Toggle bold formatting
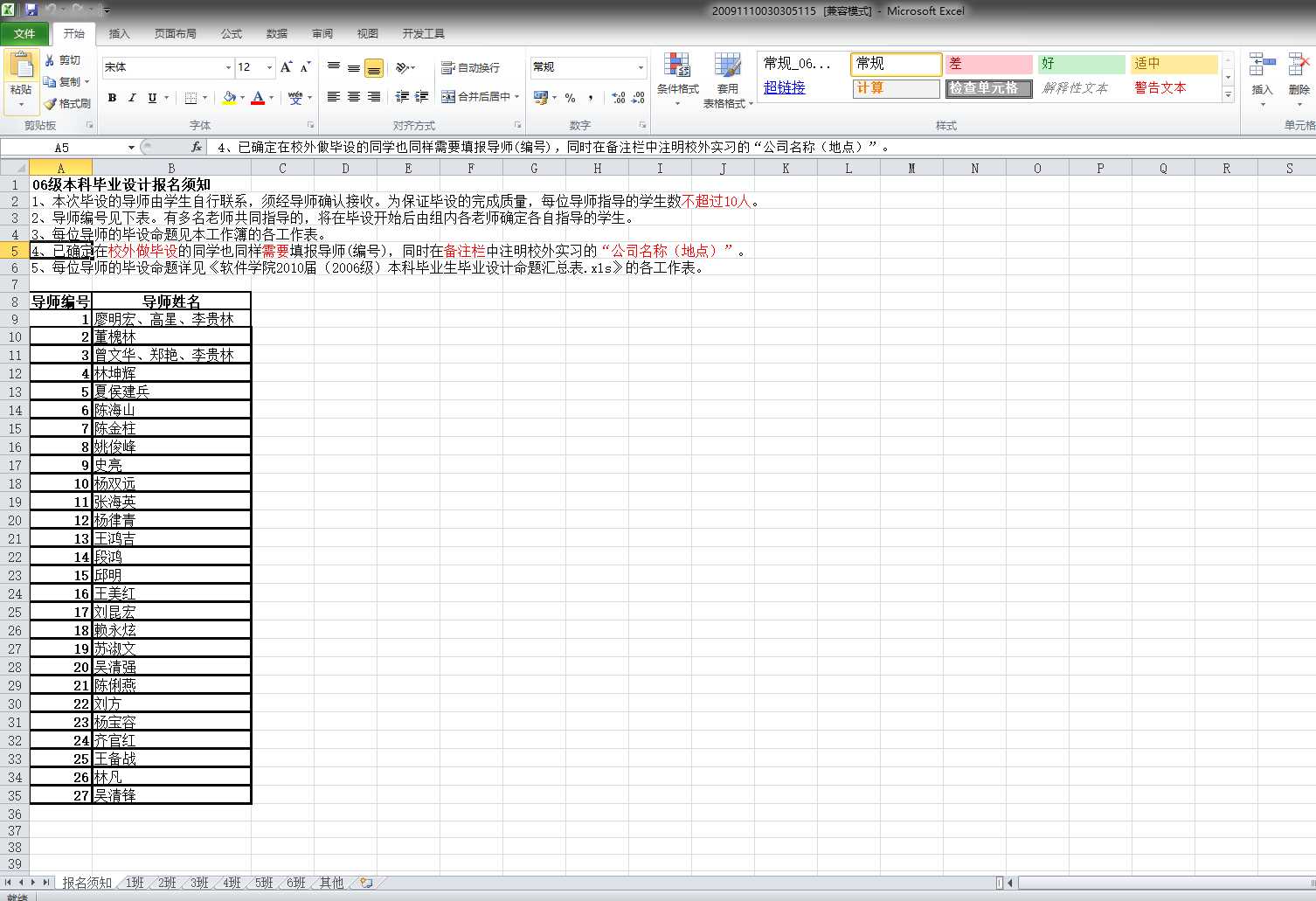Viewport: 1316px width, 901px height. click(112, 98)
